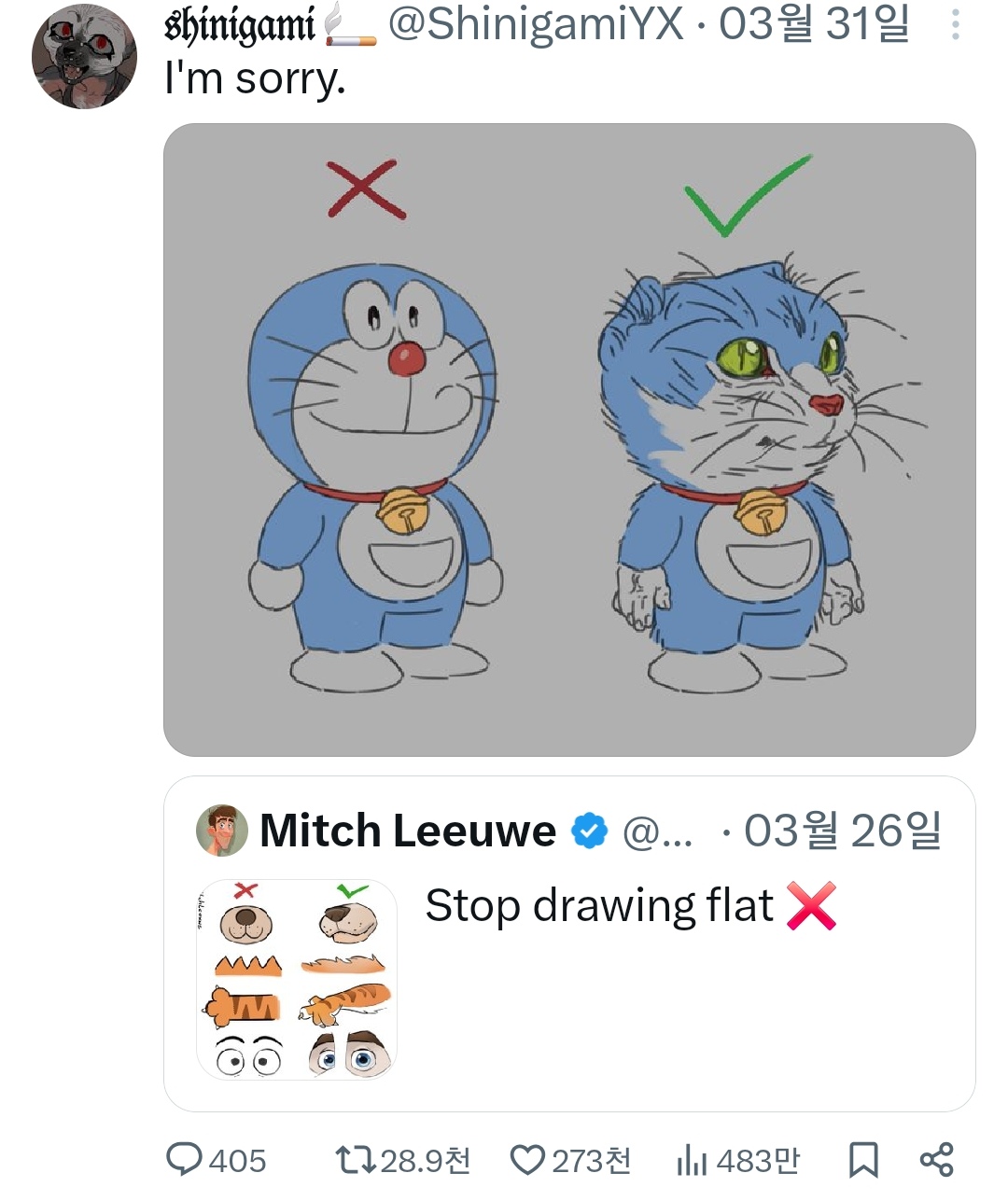Like the tweet with heart icon
Image resolution: width=1008 pixels, height=1201 pixels.
point(527,1160)
